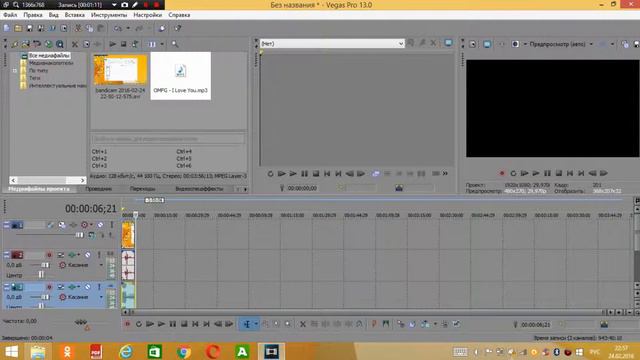Image resolution: width=640 pixels, height=360 pixels.
Task: Select the Теги folder in media tree
Action: click(x=35, y=78)
